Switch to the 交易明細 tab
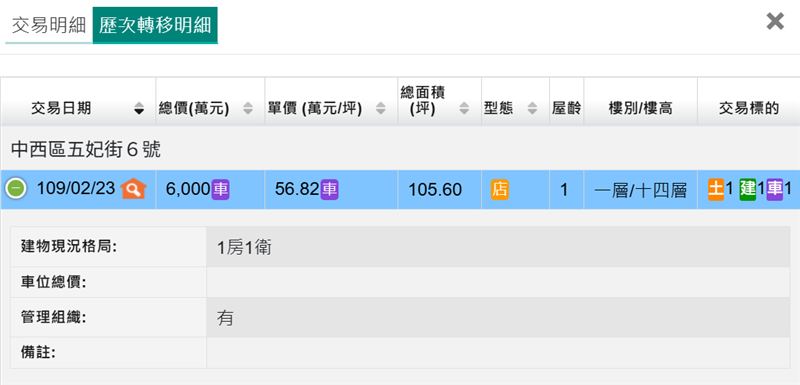Image resolution: width=800 pixels, height=385 pixels. (49, 25)
